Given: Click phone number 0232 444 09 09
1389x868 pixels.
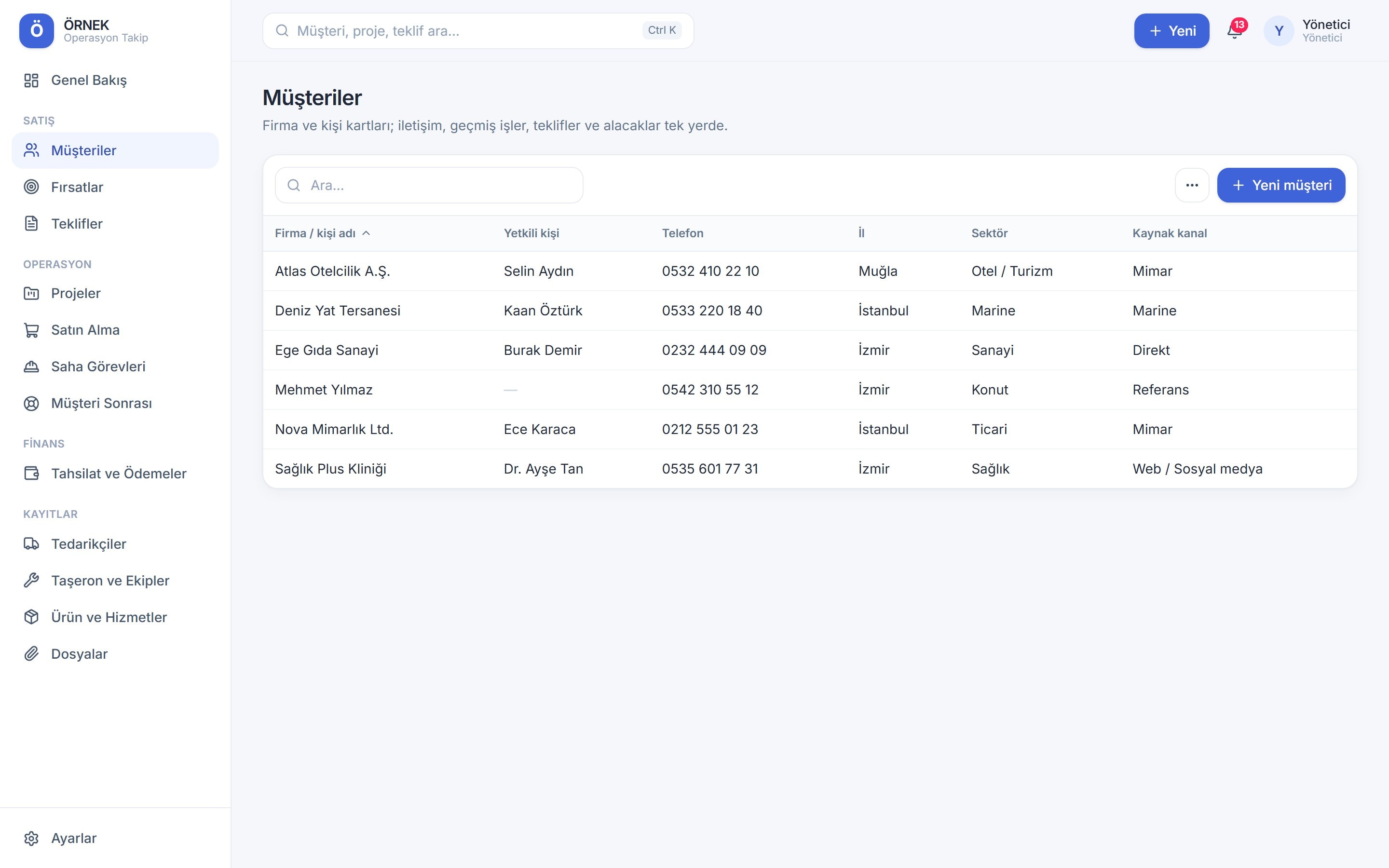Looking at the screenshot, I should pyautogui.click(x=714, y=350).
